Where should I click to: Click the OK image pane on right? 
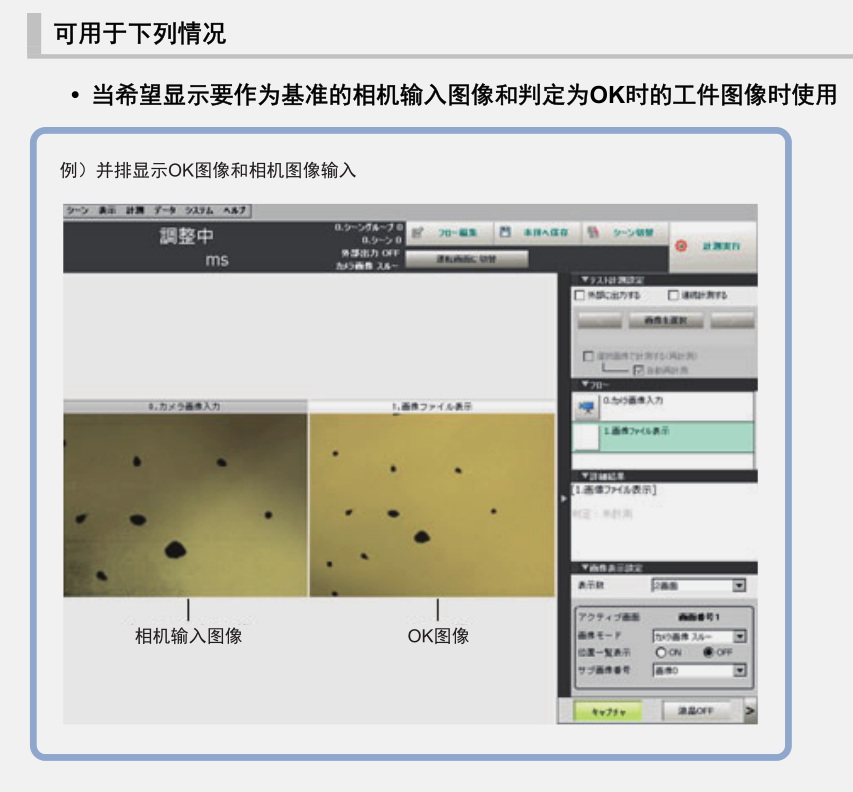click(432, 505)
